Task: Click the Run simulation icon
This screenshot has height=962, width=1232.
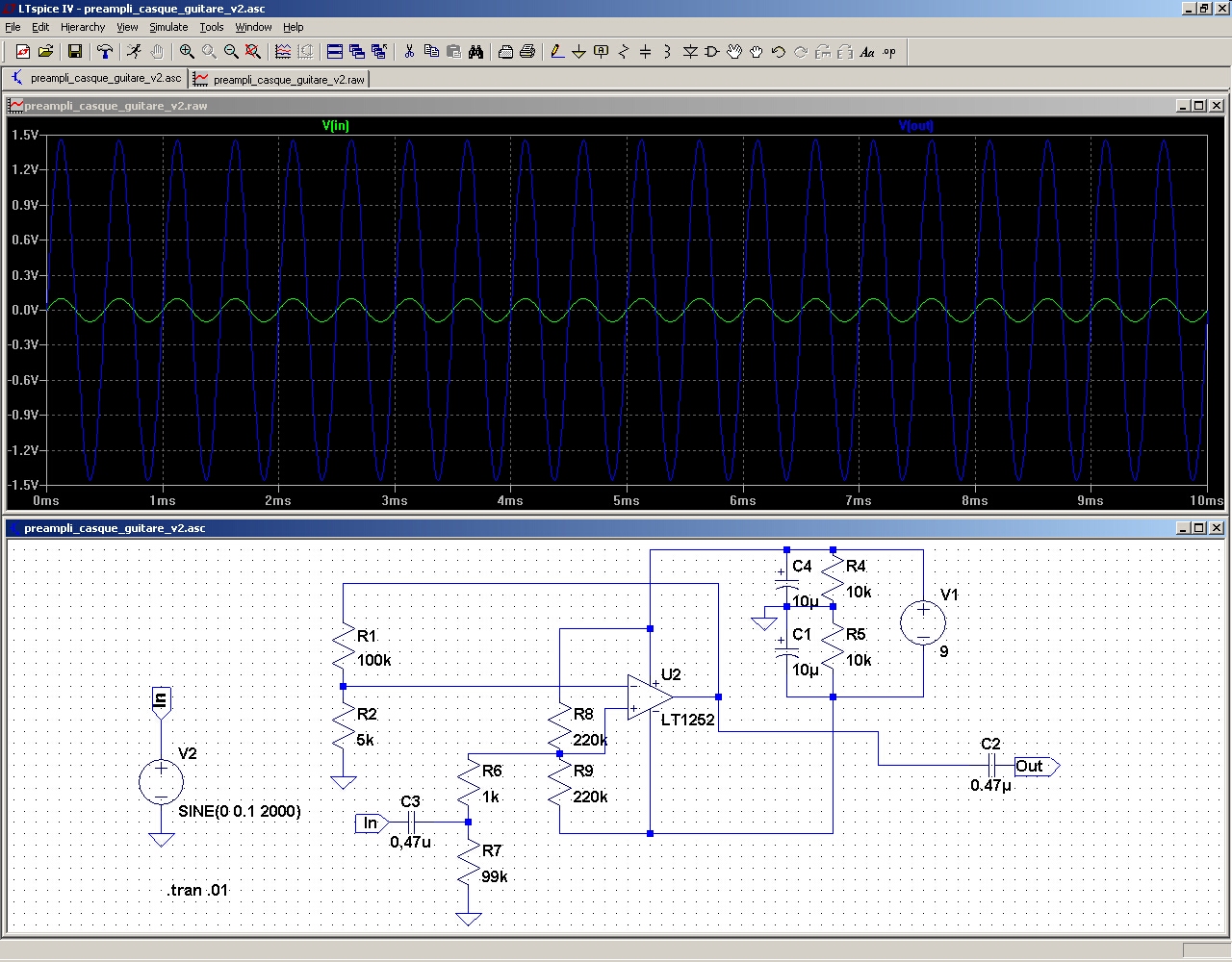Action: 134,52
